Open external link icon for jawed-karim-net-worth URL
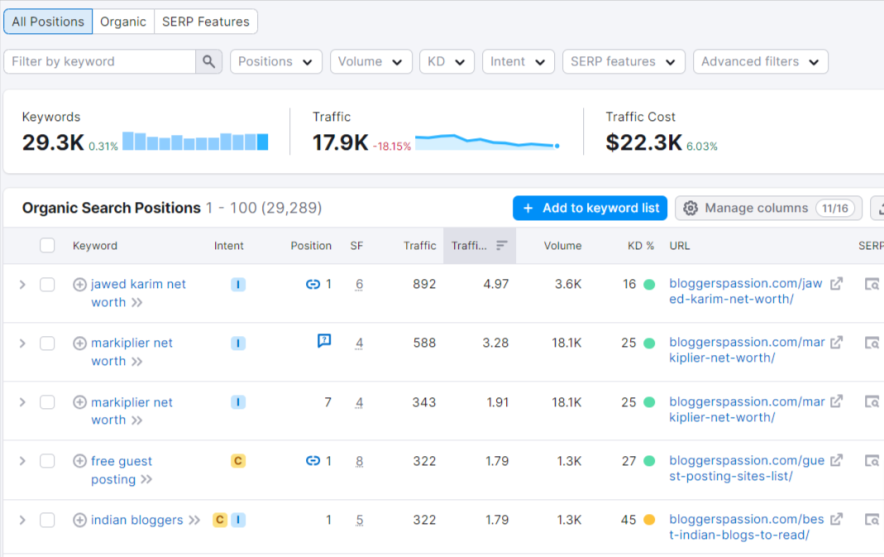This screenshot has height=557, width=884. 837,284
